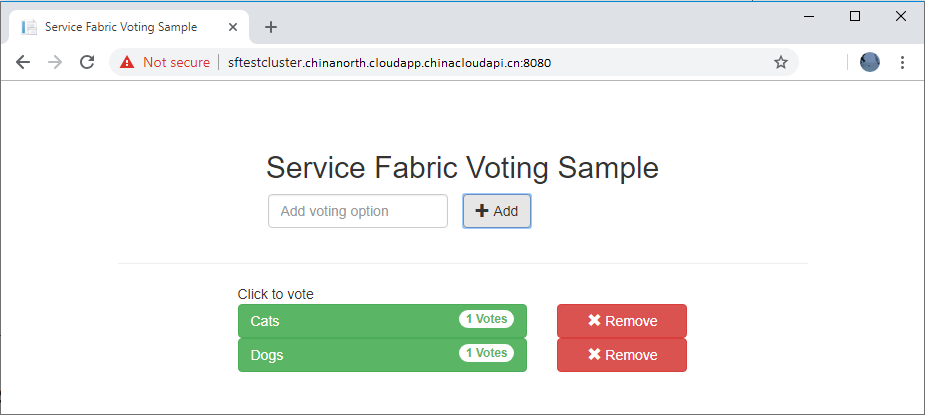Open a new browser tab
This screenshot has width=925, height=415.
point(270,27)
